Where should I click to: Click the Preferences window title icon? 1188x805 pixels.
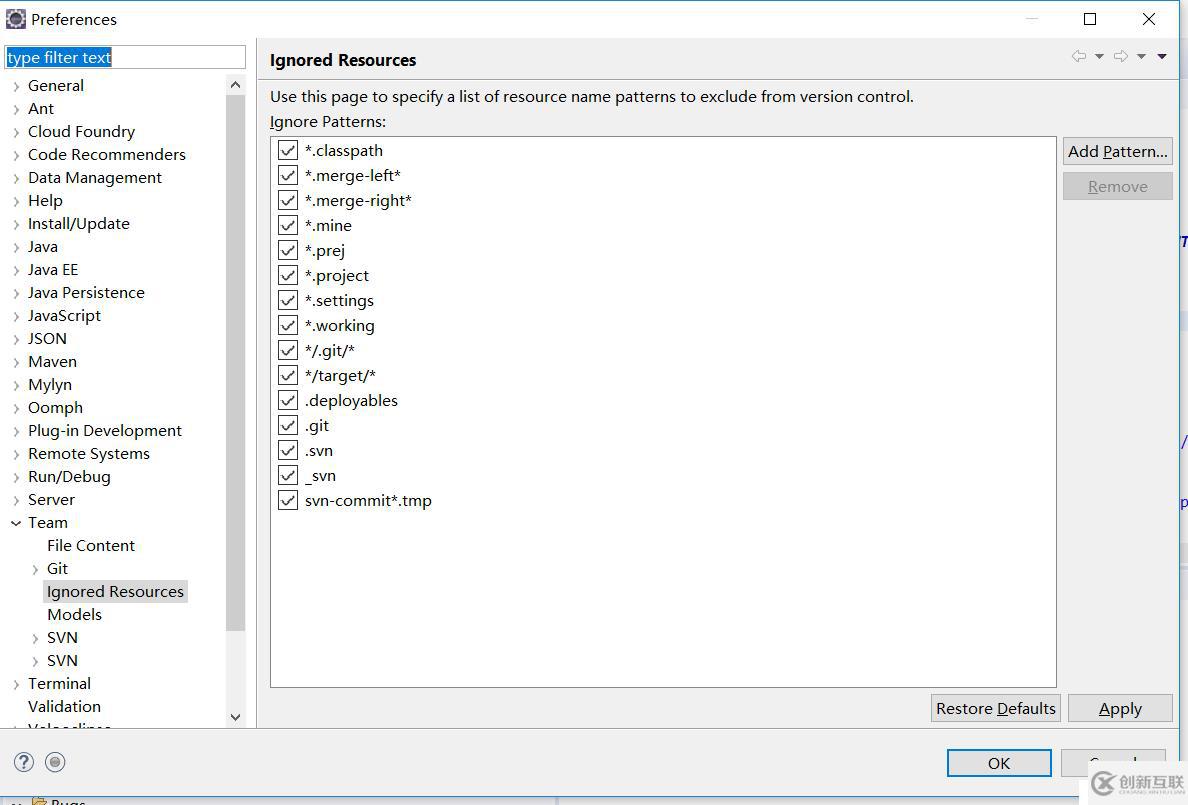pyautogui.click(x=16, y=19)
